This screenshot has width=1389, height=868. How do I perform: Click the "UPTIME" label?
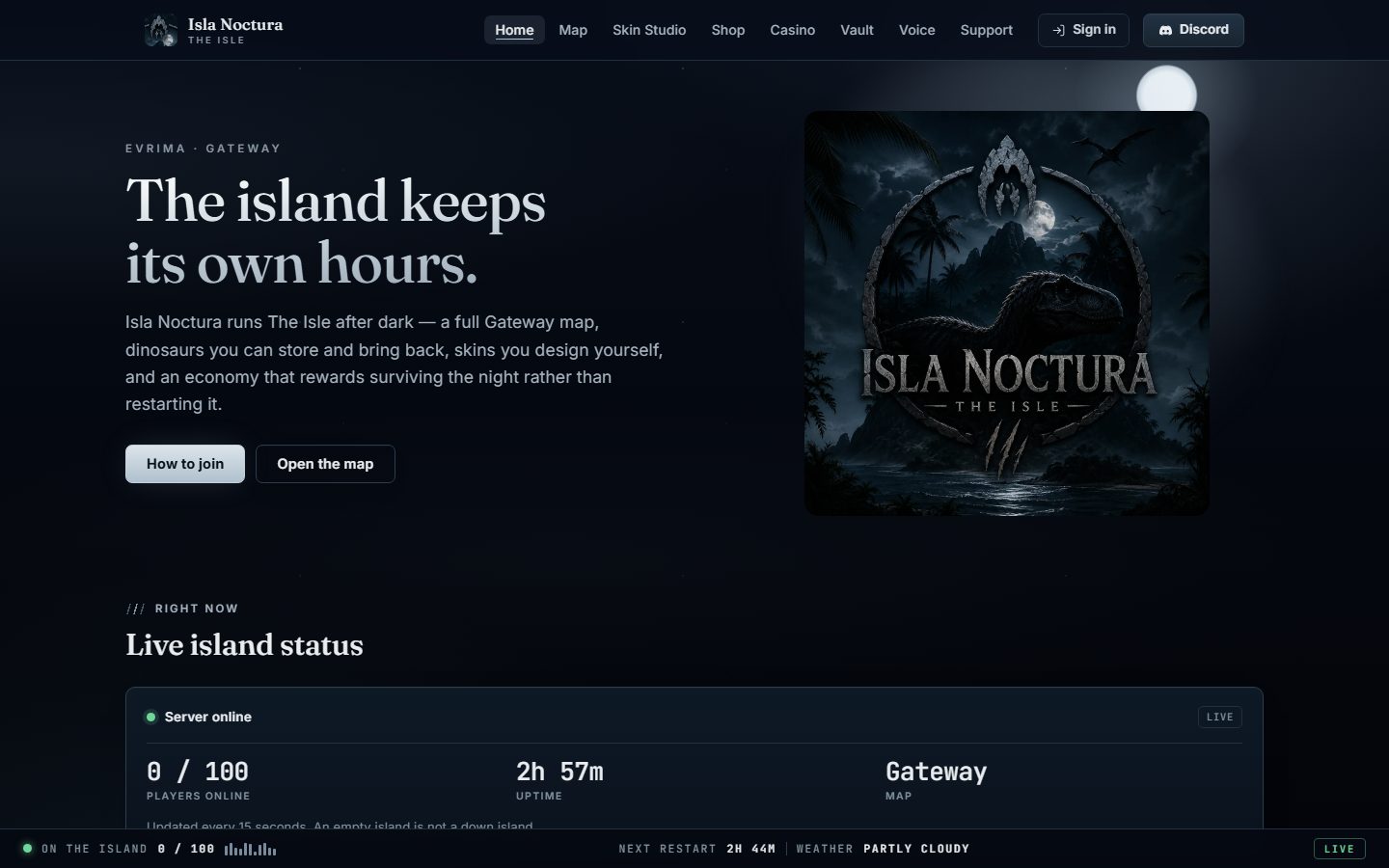click(x=539, y=796)
